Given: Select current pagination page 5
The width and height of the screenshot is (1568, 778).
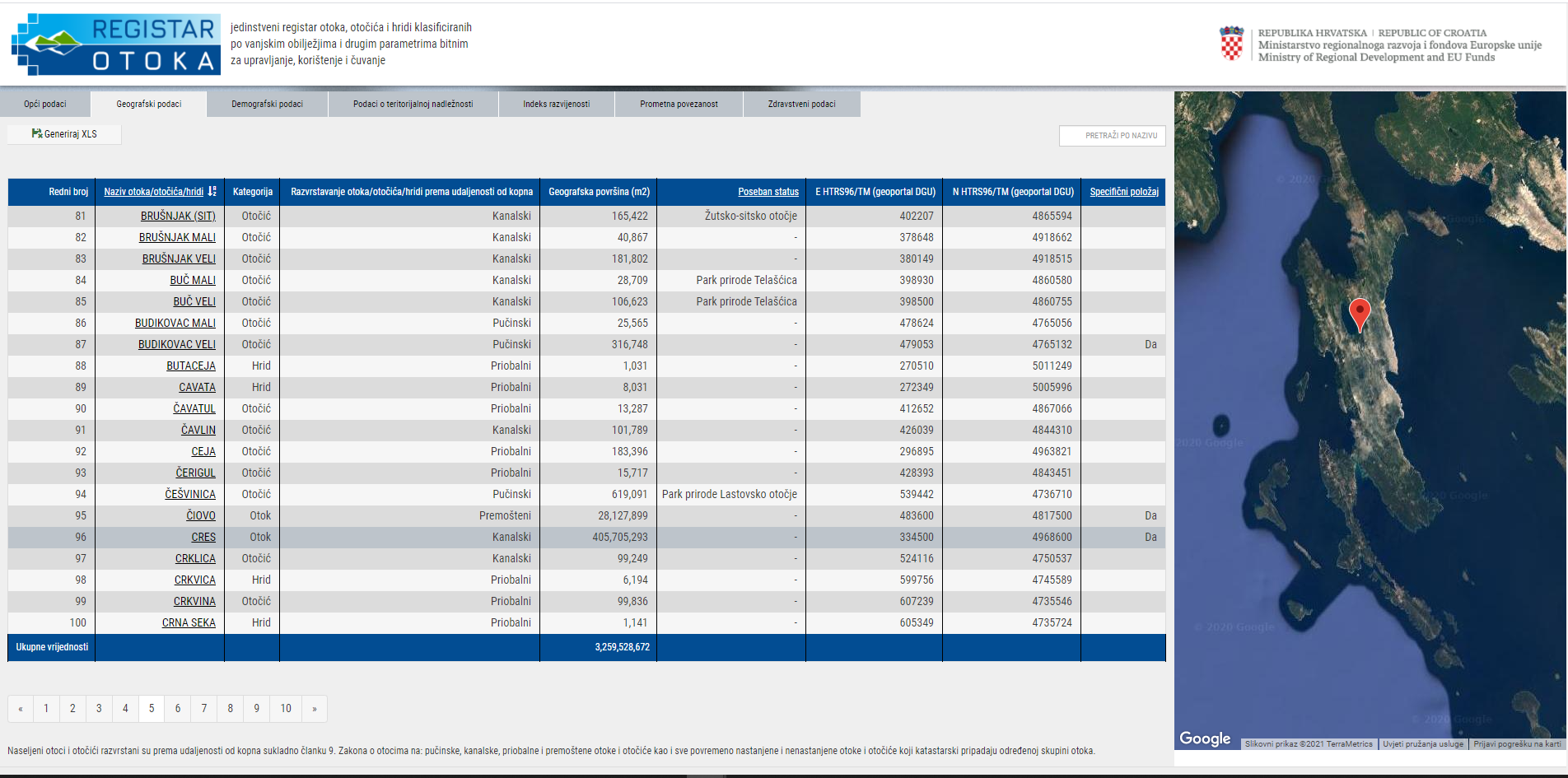Looking at the screenshot, I should coord(152,709).
